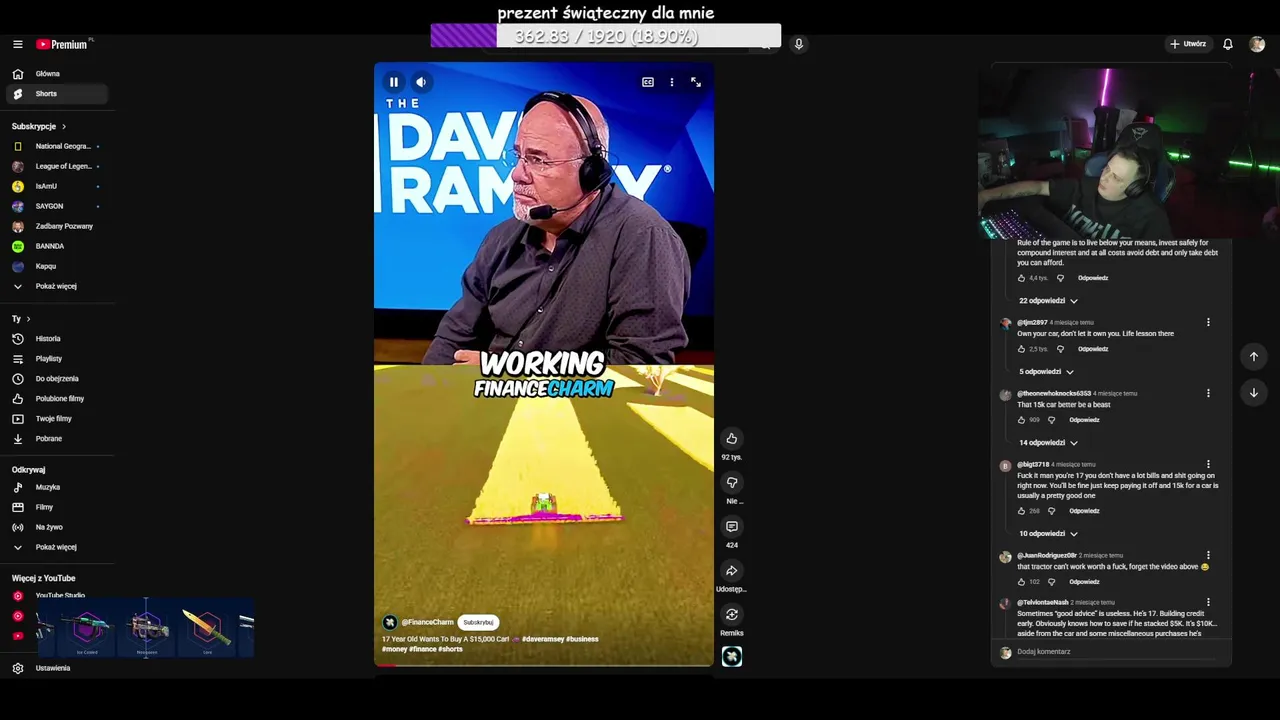
Task: Open the sound source thumbnail
Action: coord(732,656)
